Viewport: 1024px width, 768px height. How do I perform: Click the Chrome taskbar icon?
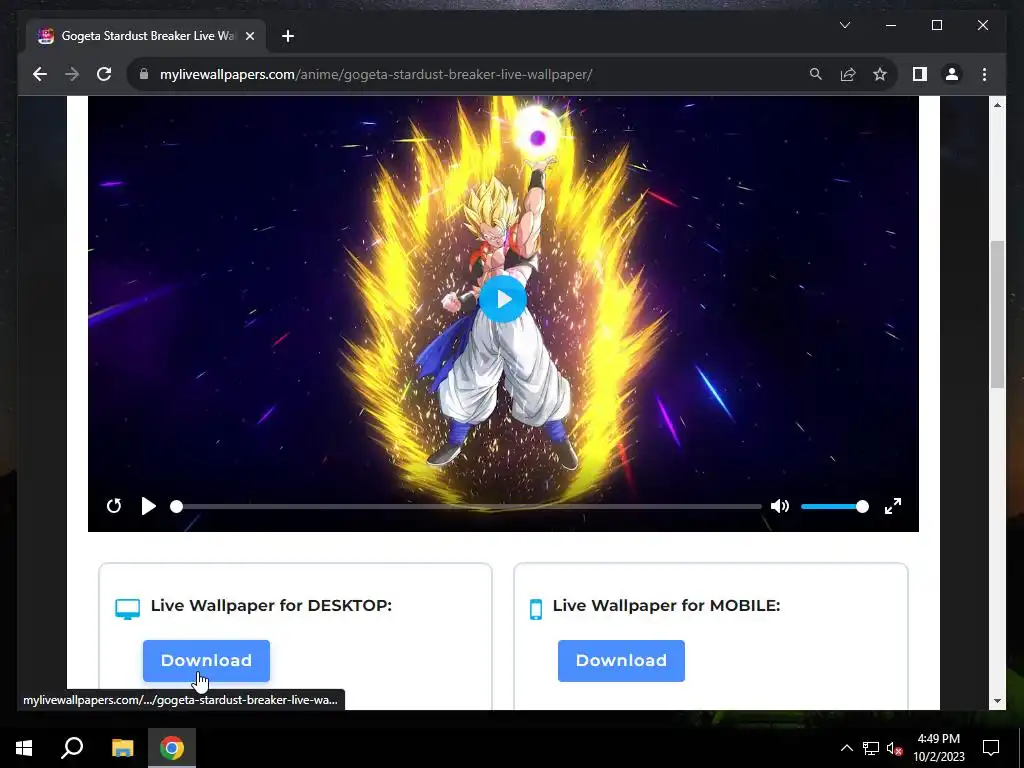(x=172, y=748)
